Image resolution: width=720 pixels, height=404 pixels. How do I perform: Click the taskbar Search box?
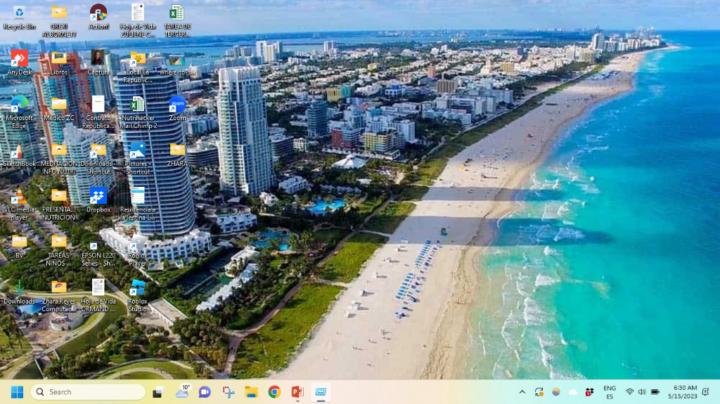click(x=88, y=392)
